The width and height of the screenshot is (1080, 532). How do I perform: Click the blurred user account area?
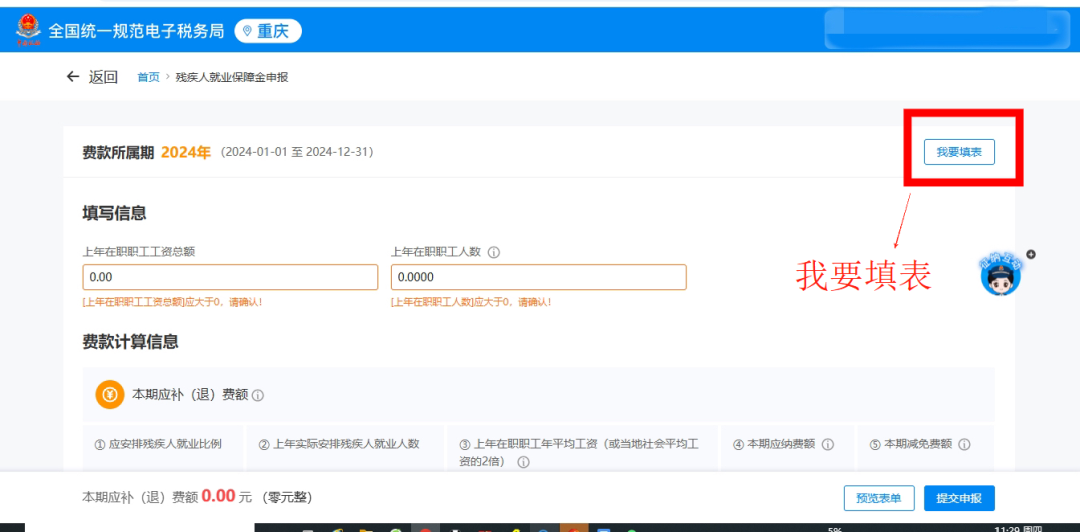click(x=948, y=30)
